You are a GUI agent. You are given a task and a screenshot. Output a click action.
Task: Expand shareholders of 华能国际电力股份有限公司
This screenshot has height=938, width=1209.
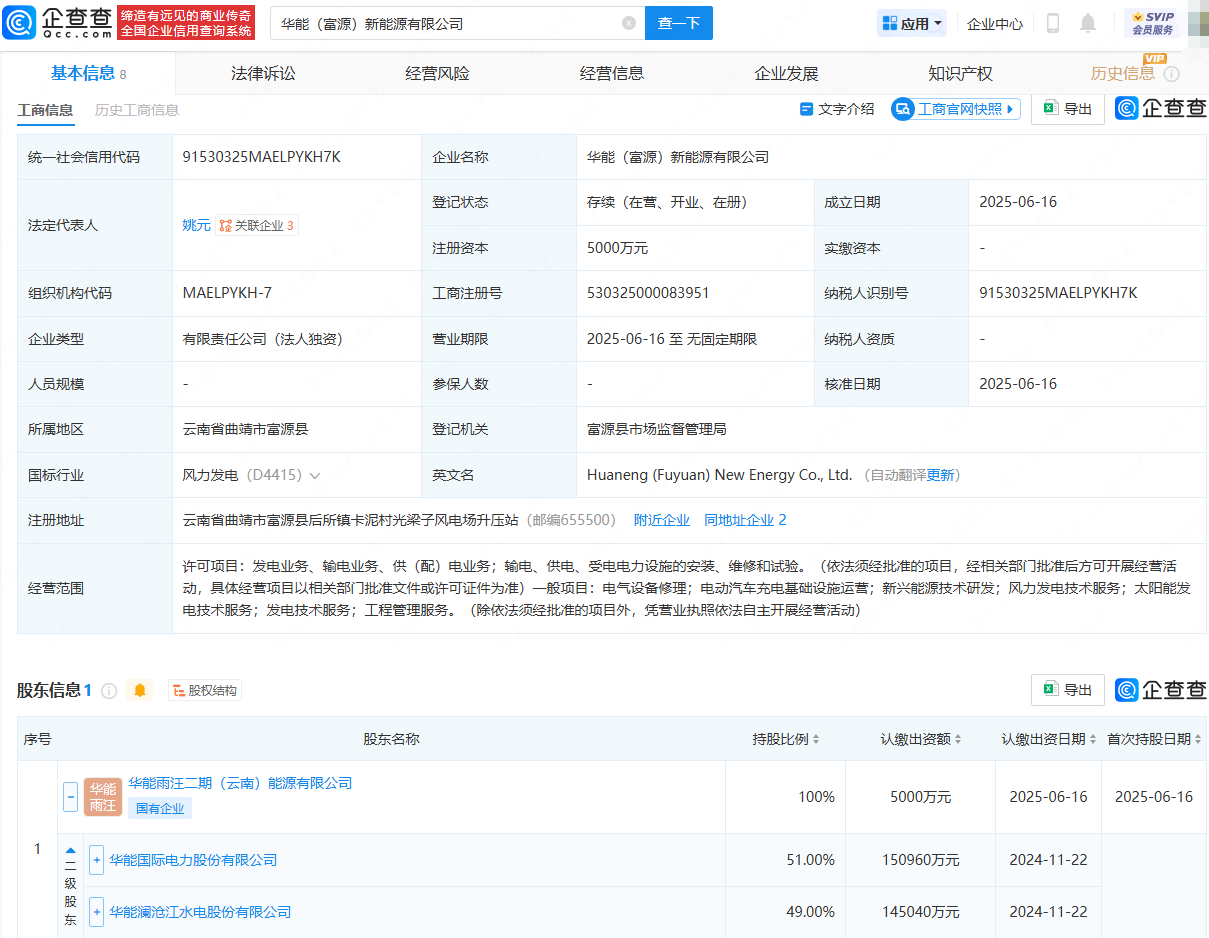coord(96,859)
